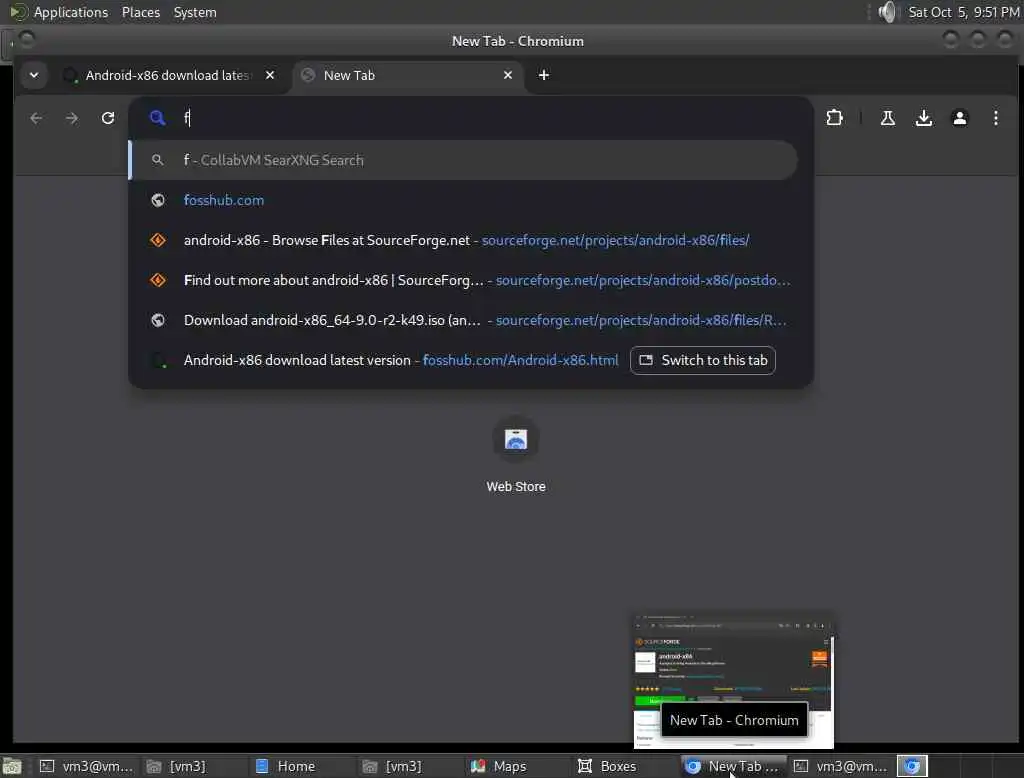Image resolution: width=1024 pixels, height=778 pixels.
Task: Close the Android-x86 download tab
Action: 270,75
